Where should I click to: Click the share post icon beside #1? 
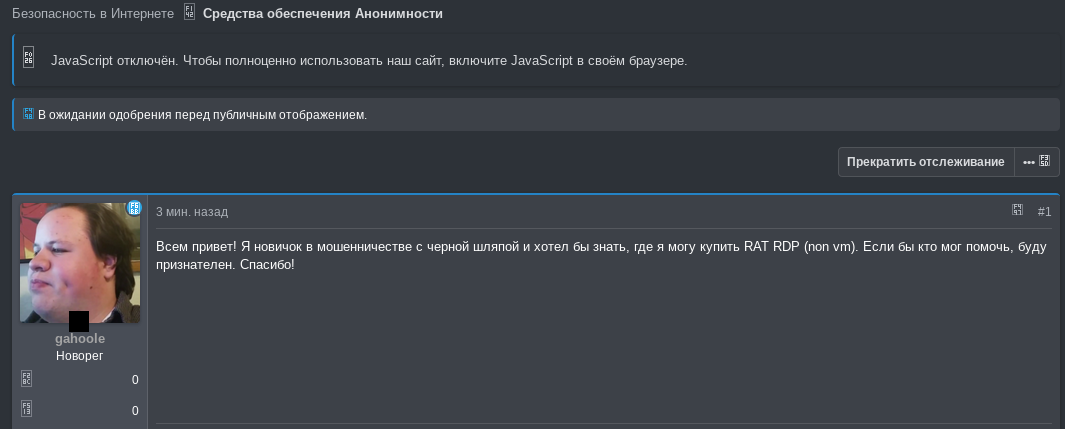[1017, 210]
